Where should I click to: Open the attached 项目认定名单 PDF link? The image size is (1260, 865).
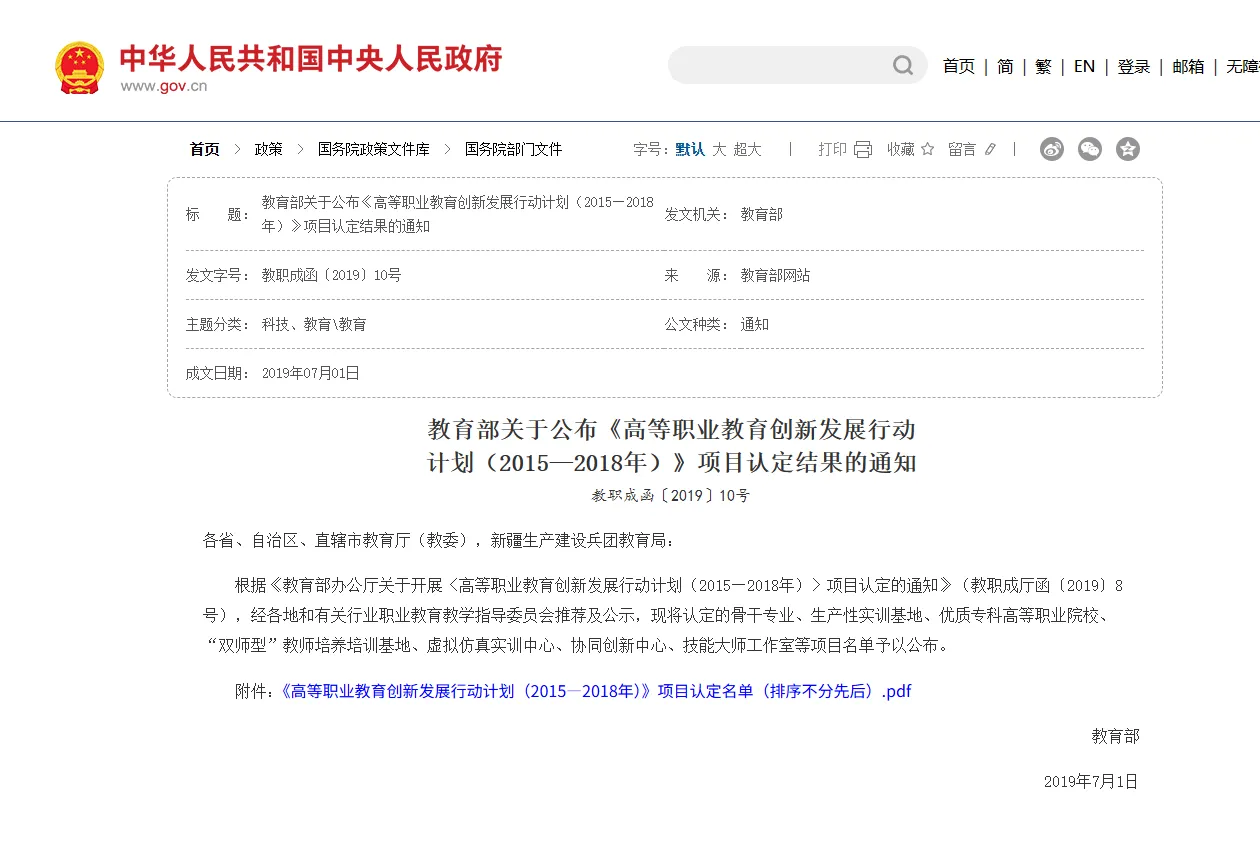(x=596, y=691)
